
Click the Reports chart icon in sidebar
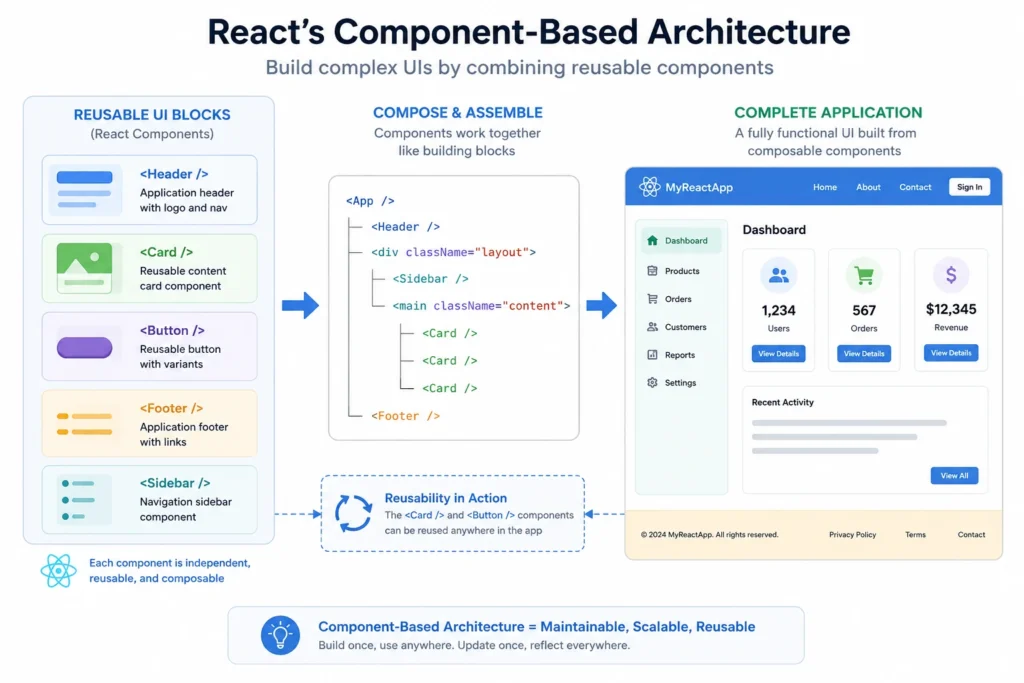click(652, 355)
